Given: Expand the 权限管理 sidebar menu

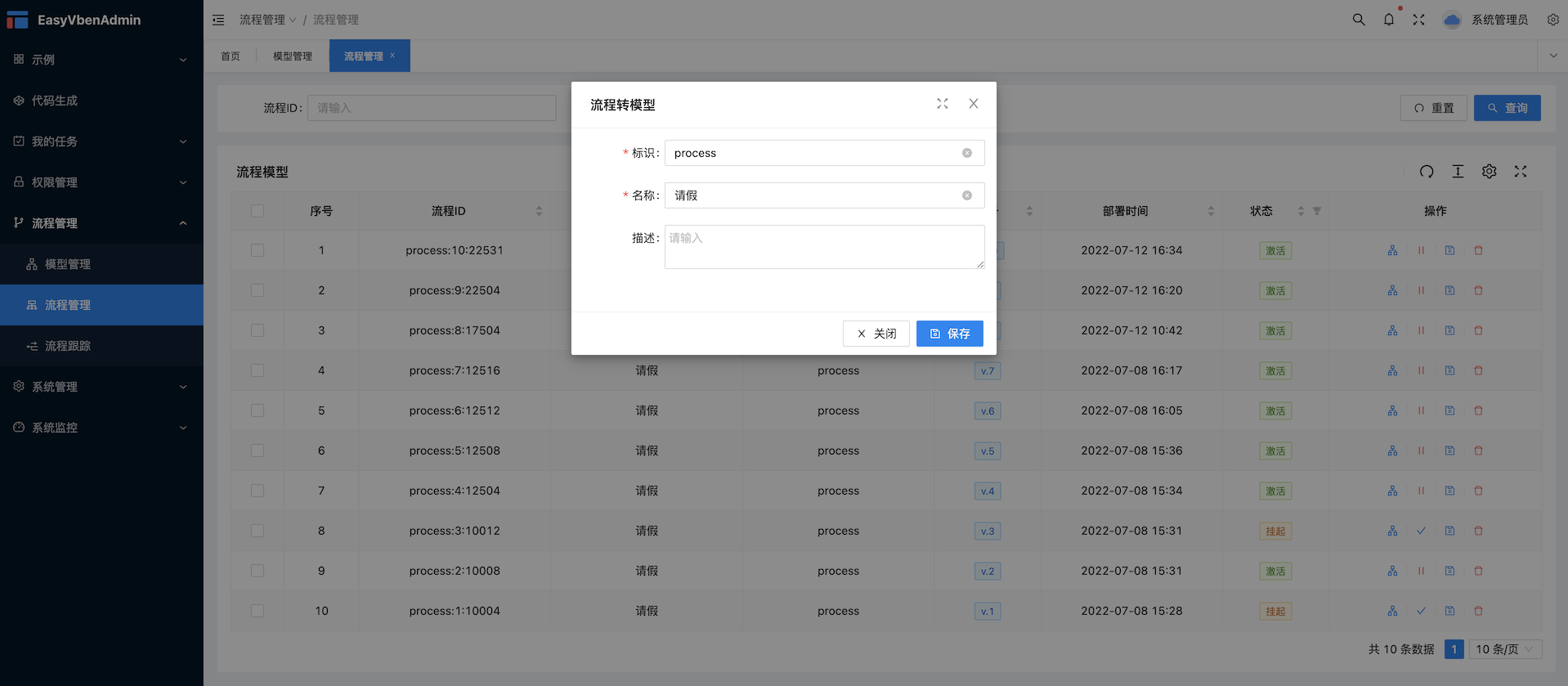Looking at the screenshot, I should (x=101, y=182).
